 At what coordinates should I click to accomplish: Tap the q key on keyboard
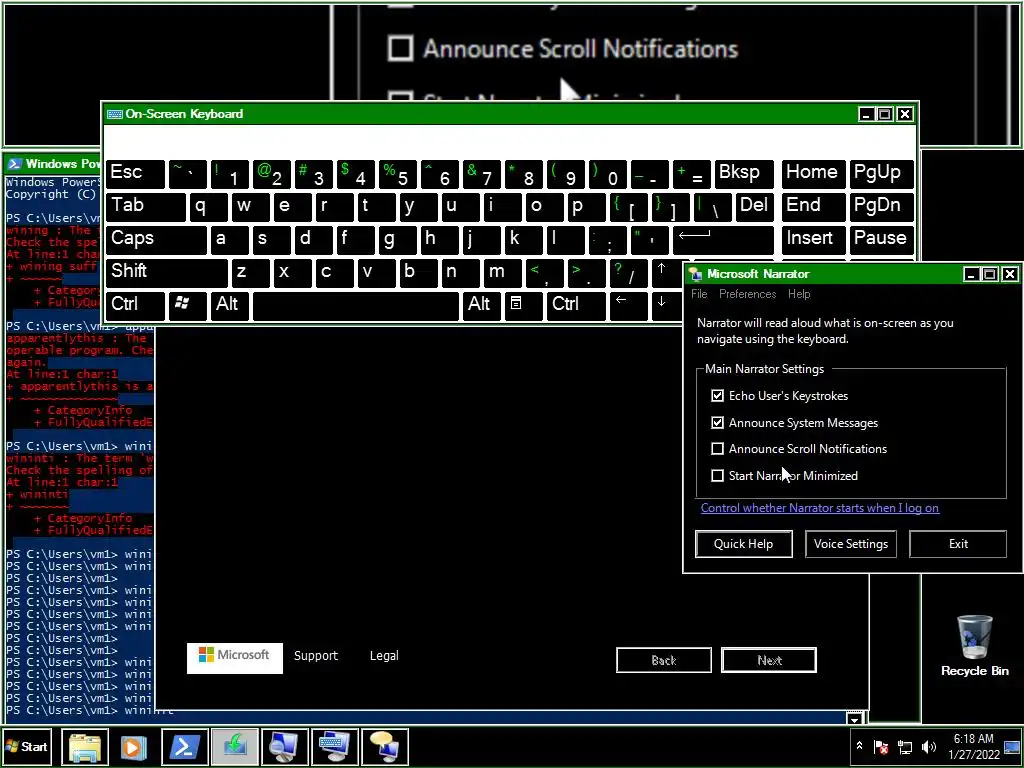tap(208, 206)
